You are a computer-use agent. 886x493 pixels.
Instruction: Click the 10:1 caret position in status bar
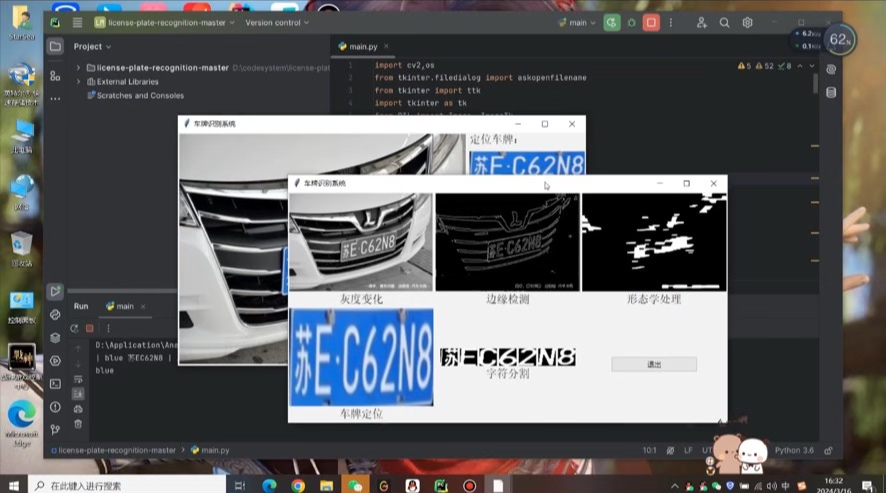[x=649, y=451]
